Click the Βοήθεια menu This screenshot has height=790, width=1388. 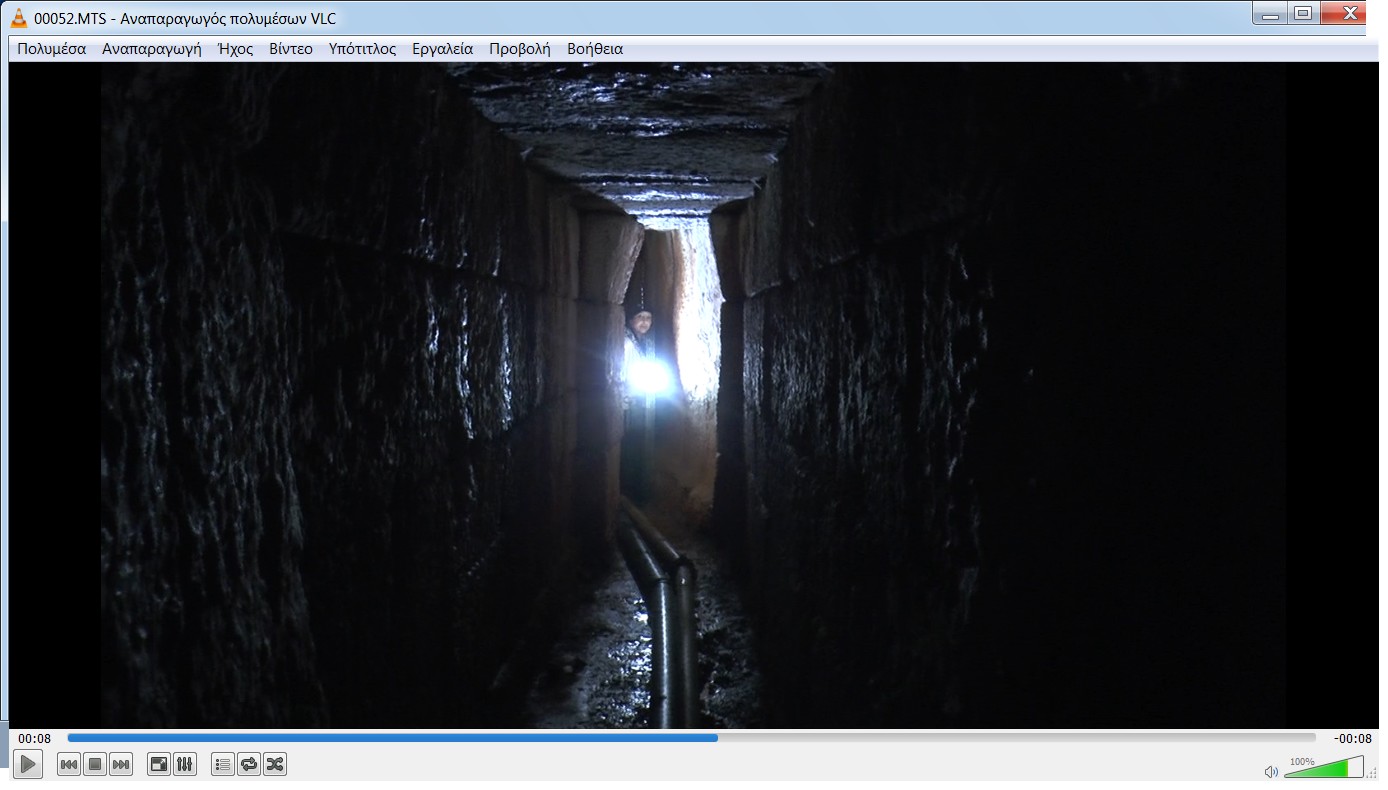(595, 49)
